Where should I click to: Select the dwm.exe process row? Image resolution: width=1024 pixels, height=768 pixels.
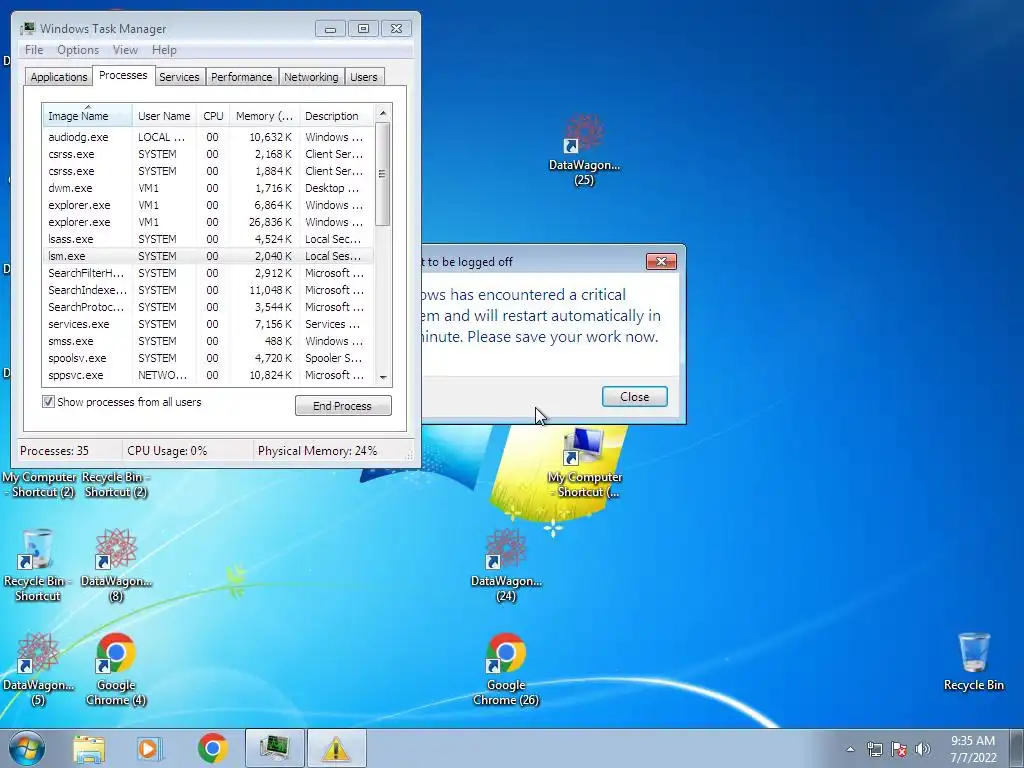click(208, 188)
